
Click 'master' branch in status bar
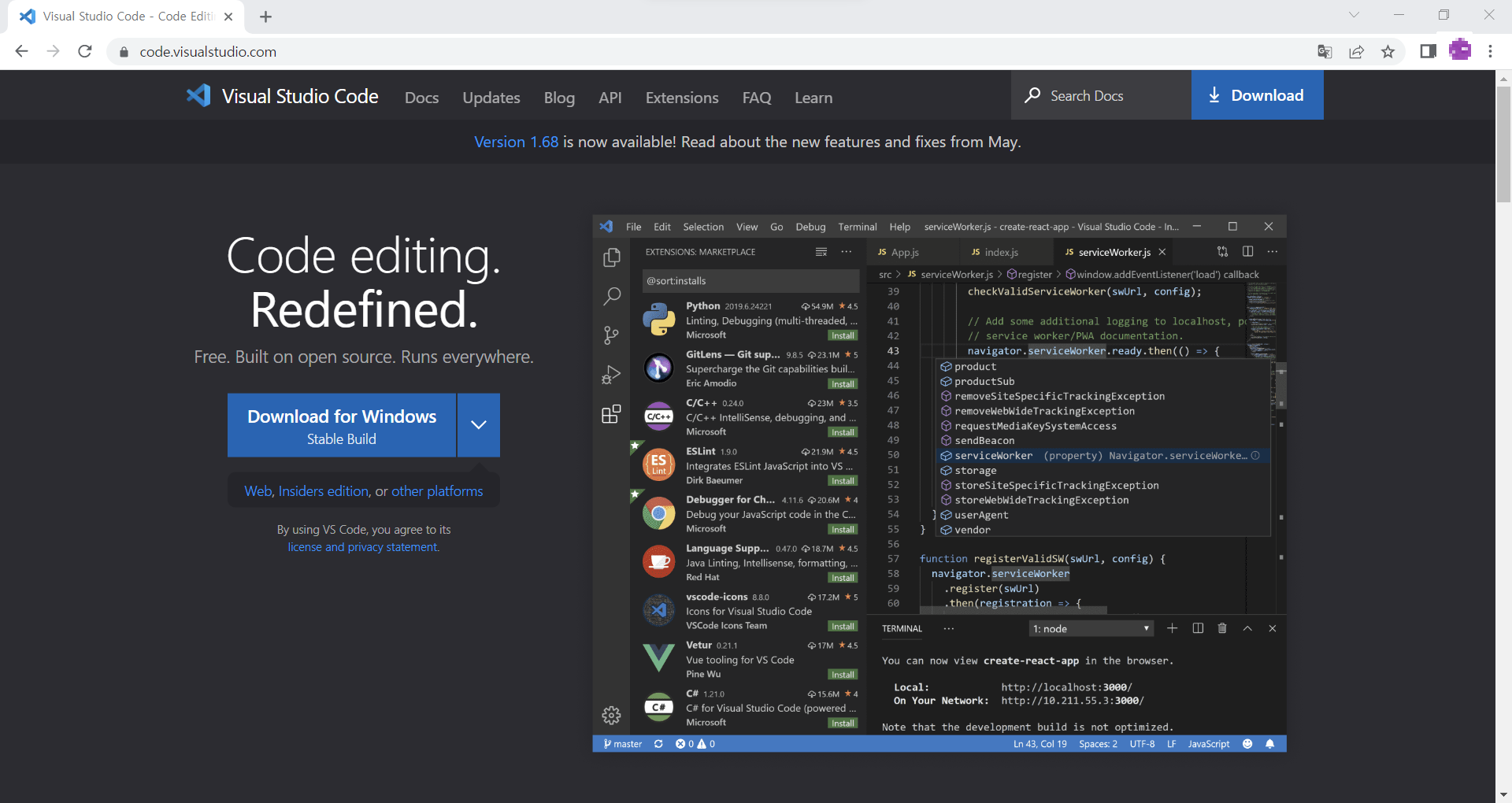click(x=622, y=744)
